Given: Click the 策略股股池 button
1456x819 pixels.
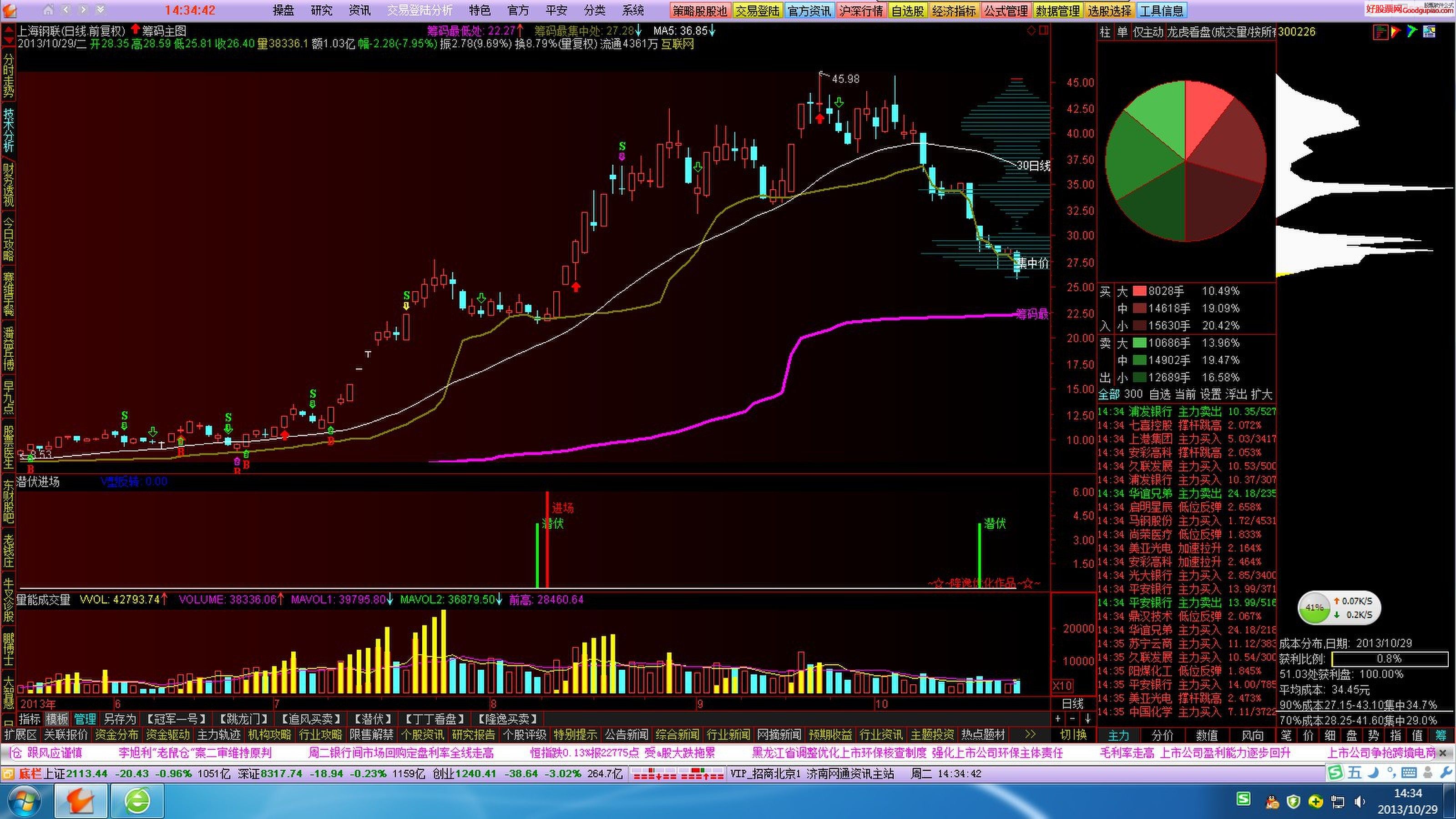Looking at the screenshot, I should [x=700, y=11].
